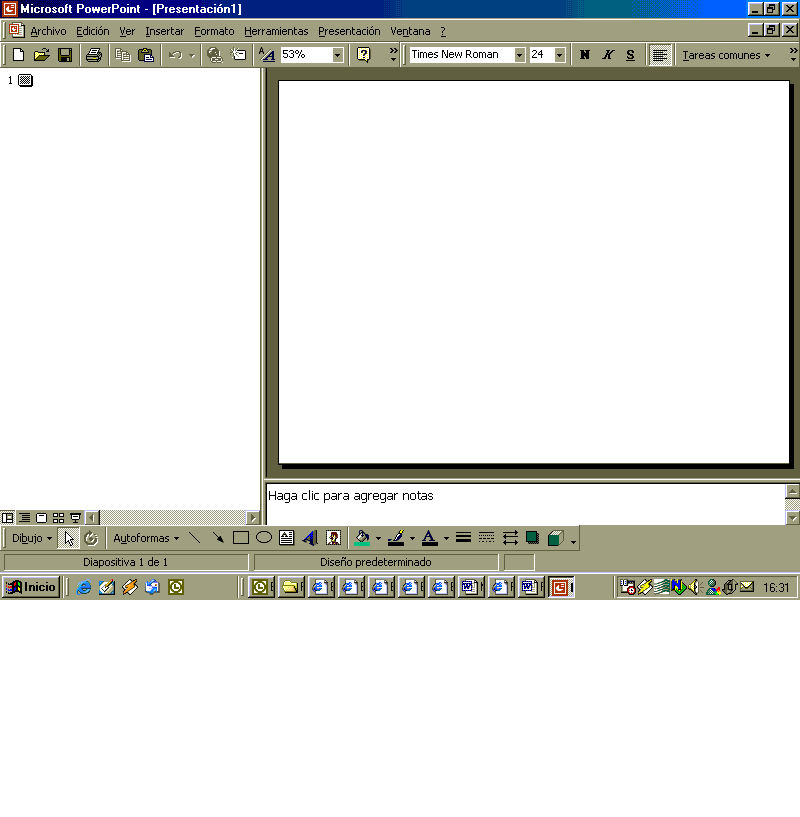Toggle Italic formatting button
Image resolution: width=800 pixels, height=817 pixels.
608,55
